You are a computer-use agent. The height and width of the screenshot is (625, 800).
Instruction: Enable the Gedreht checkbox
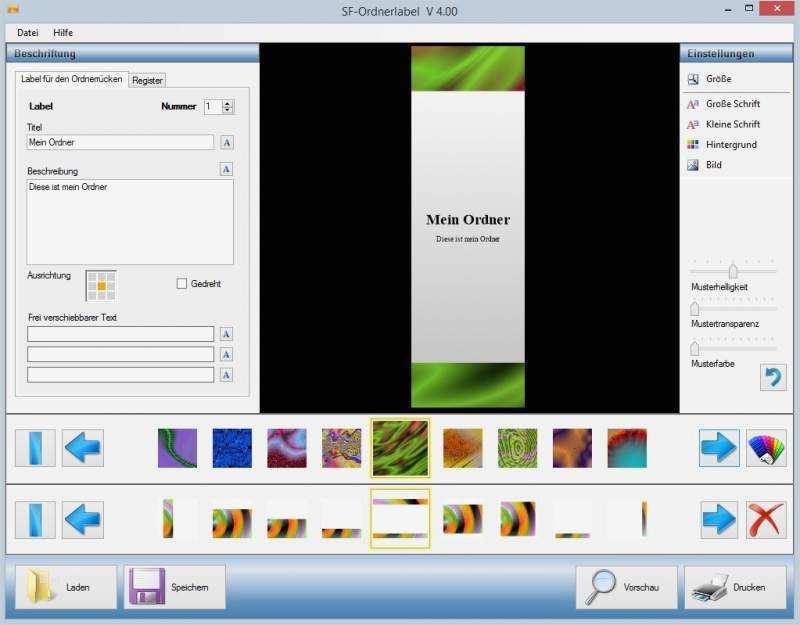[182, 283]
